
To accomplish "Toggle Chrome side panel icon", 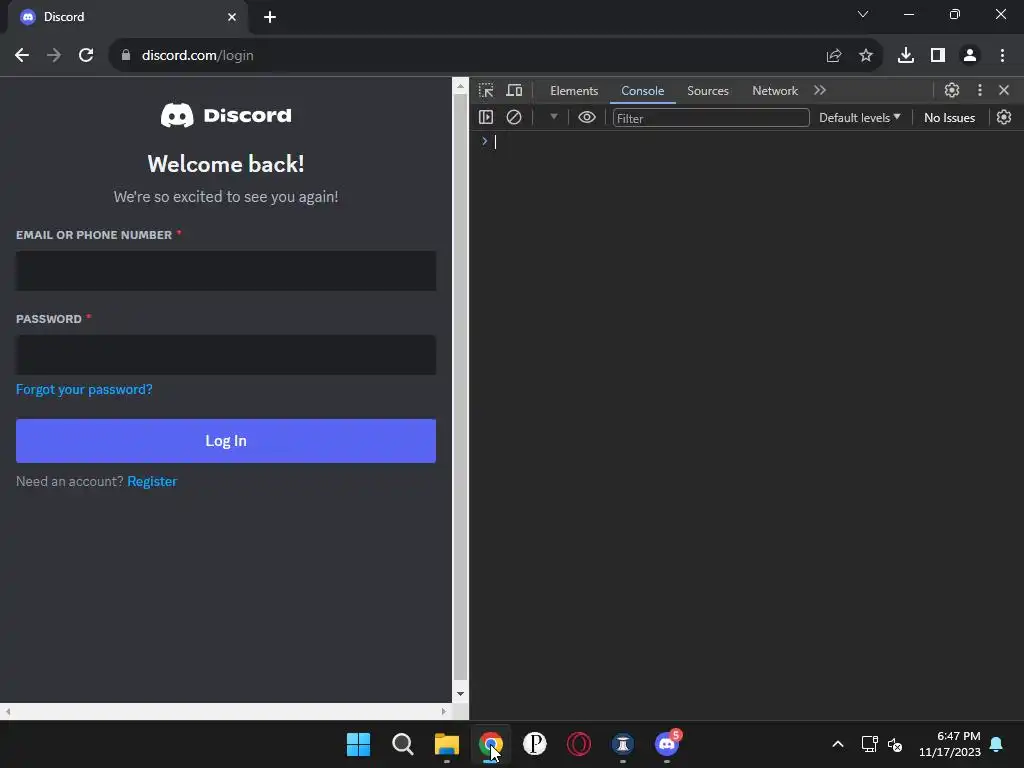I will coord(938,56).
